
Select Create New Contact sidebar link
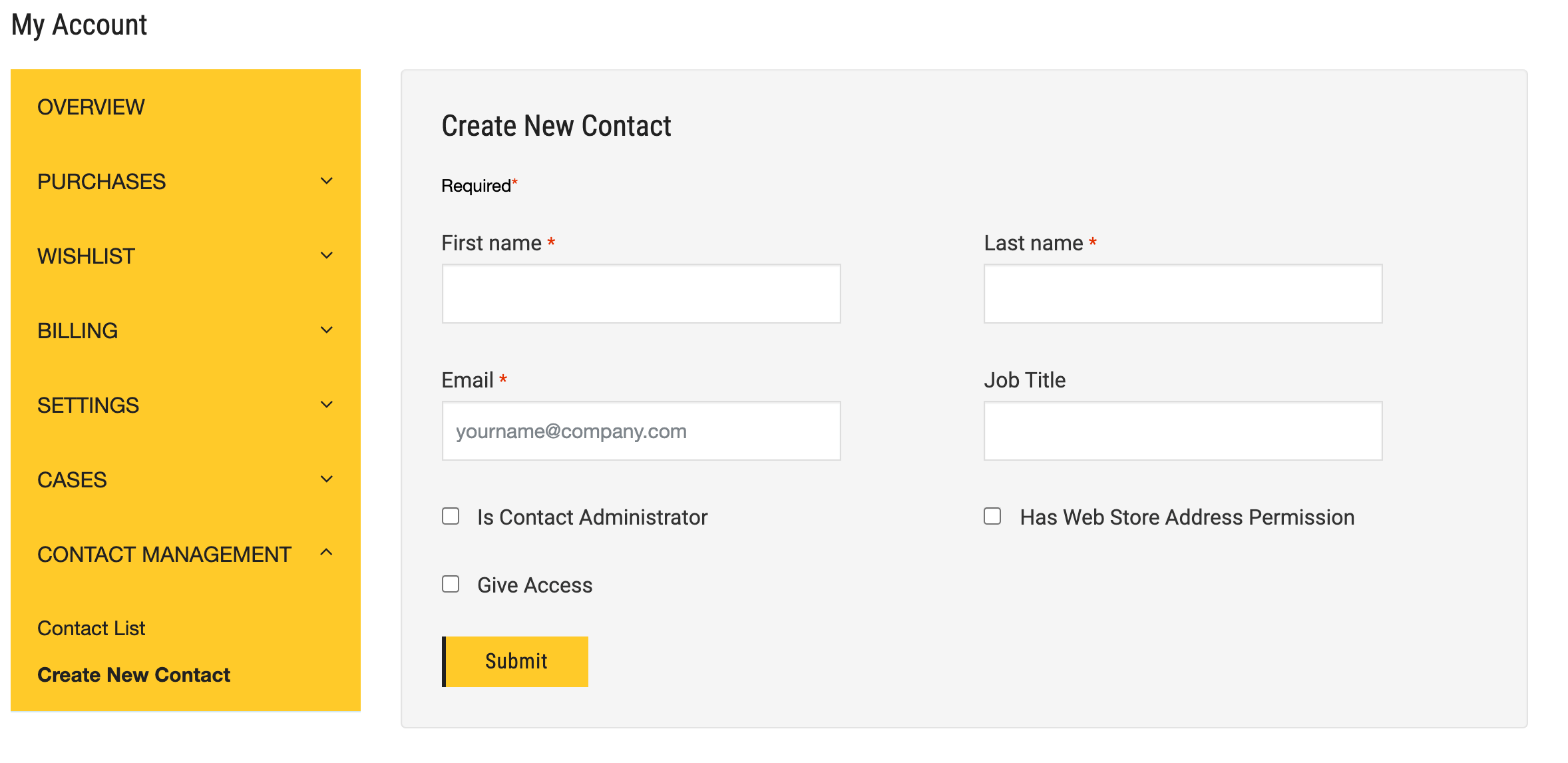tap(134, 675)
